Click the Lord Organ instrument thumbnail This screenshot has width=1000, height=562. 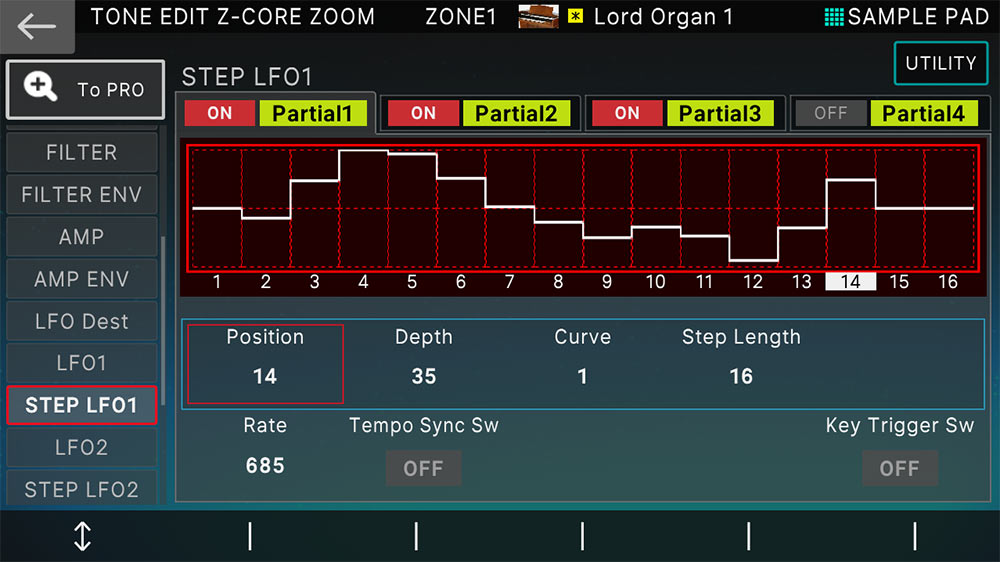[x=538, y=17]
